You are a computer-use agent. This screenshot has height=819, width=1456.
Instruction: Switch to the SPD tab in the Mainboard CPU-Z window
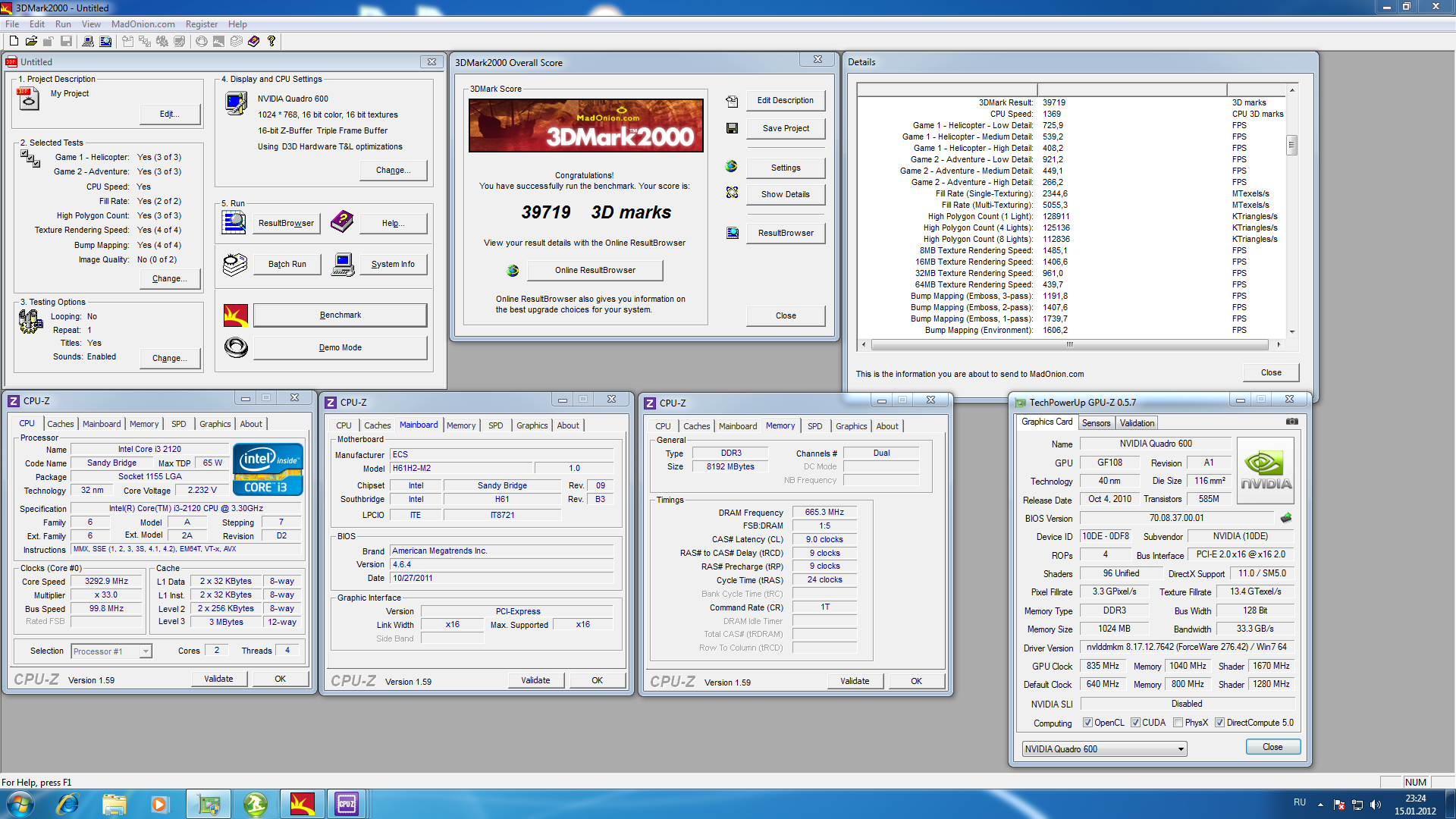pyautogui.click(x=496, y=425)
